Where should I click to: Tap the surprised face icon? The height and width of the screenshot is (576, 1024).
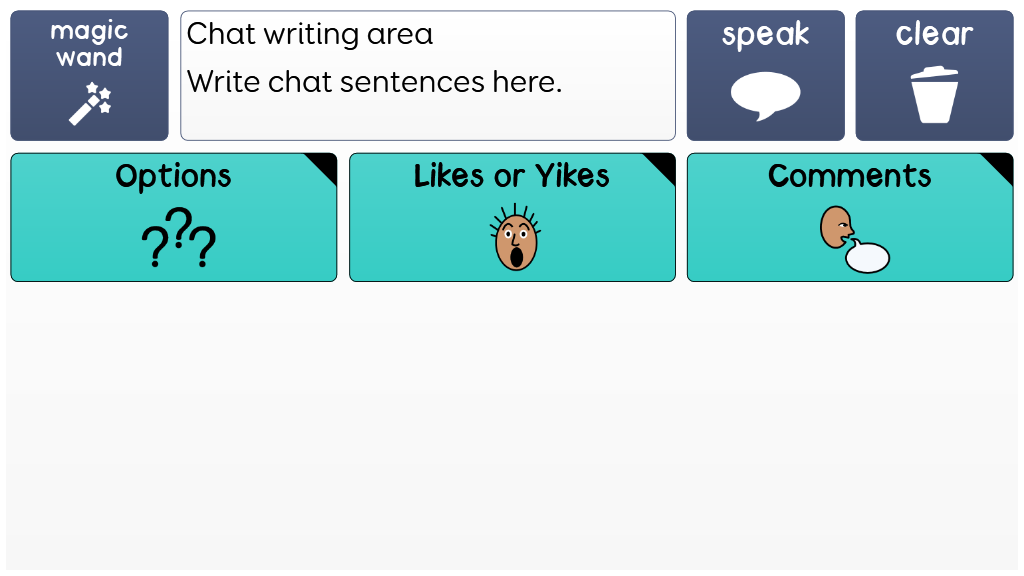click(515, 238)
